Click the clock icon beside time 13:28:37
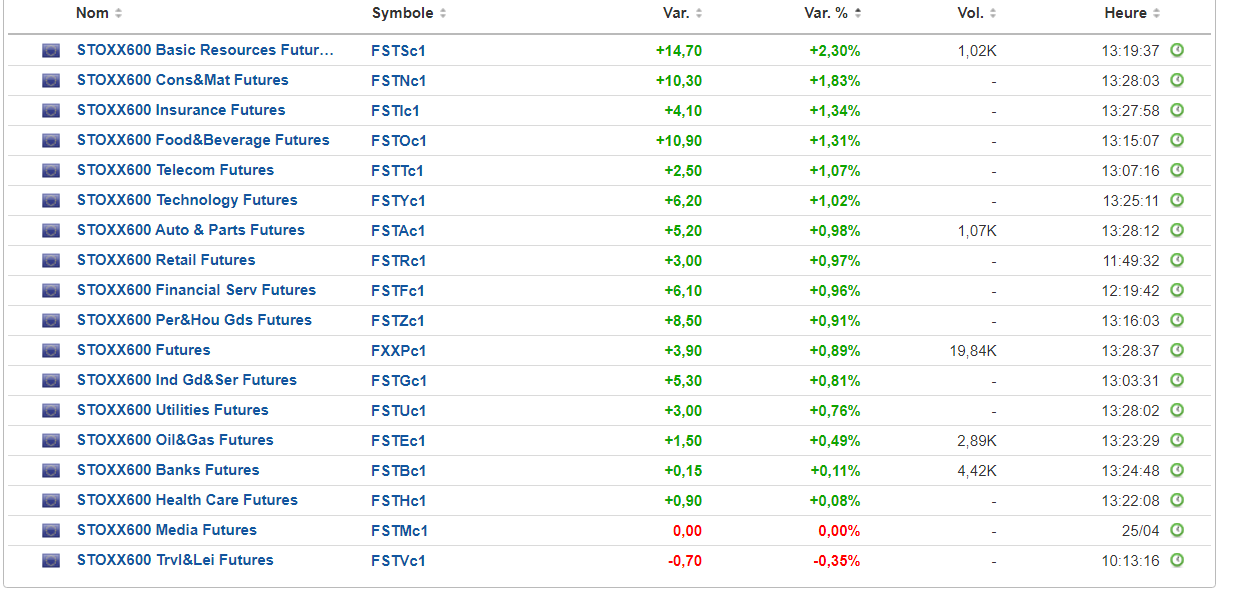Viewport: 1241px width, 593px height. pyautogui.click(x=1177, y=350)
